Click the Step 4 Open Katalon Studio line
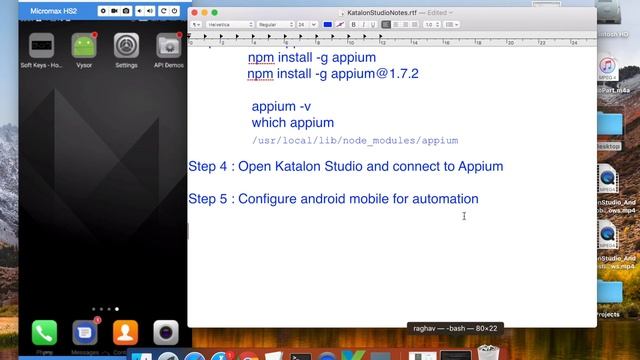 (x=346, y=167)
